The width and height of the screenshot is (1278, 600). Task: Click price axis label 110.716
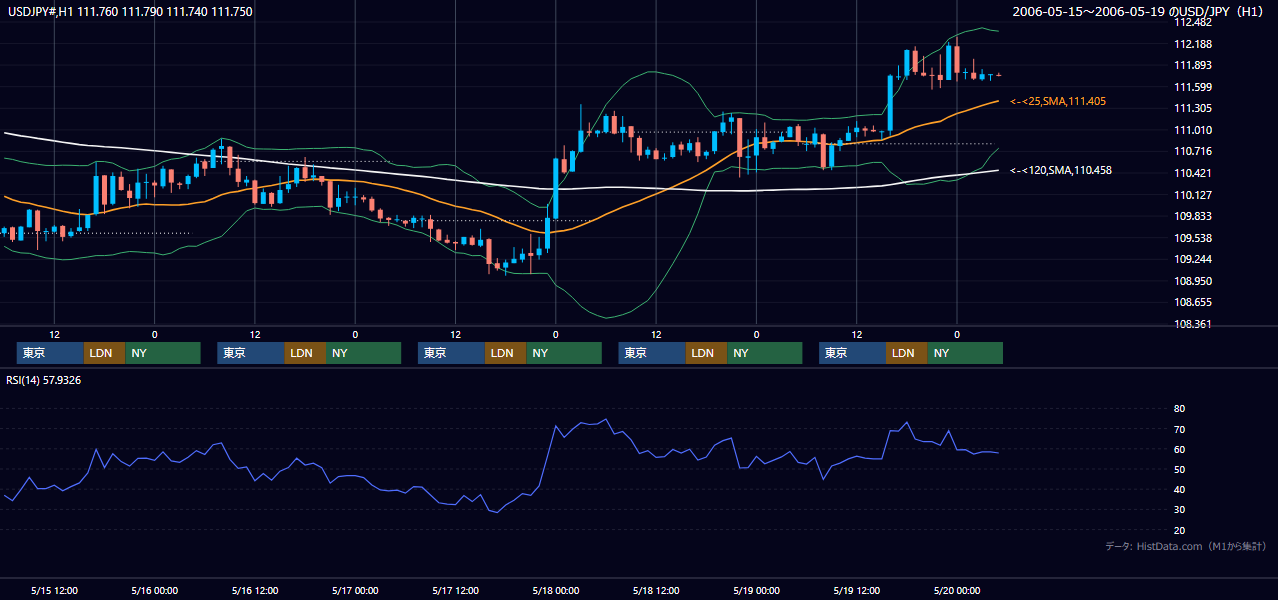click(1192, 152)
